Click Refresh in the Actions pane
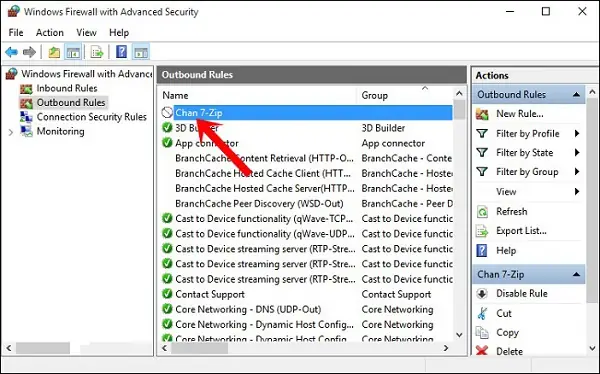 512,211
